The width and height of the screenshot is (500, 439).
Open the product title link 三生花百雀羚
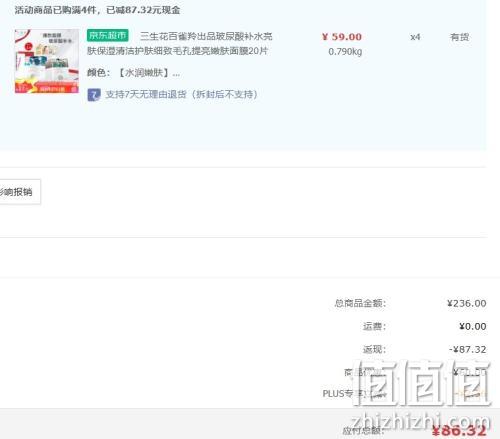206,36
